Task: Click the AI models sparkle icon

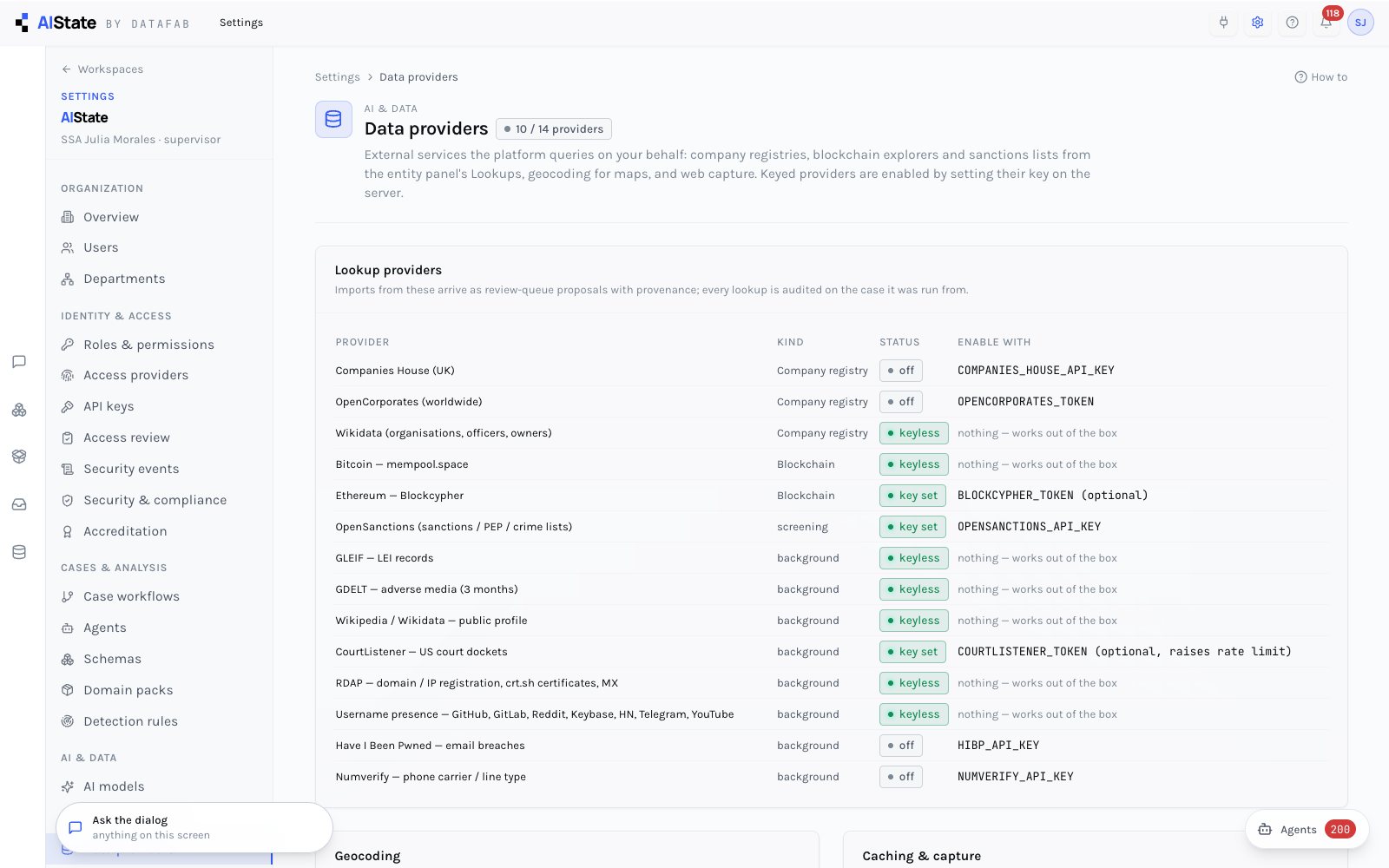Action: [68, 787]
